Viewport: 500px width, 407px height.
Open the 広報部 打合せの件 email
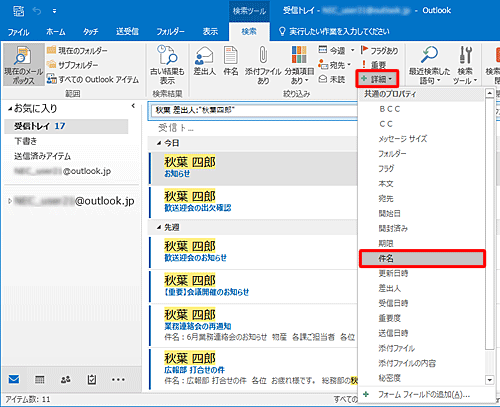tap(253, 369)
